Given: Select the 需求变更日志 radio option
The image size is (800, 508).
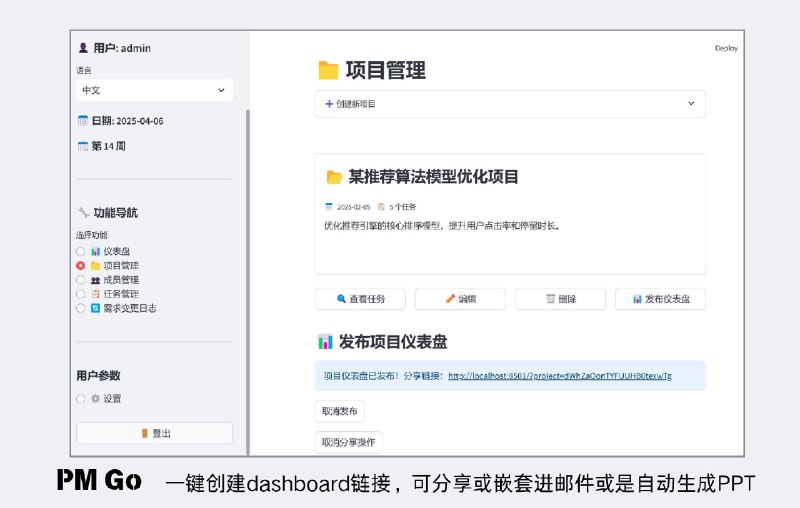Looking at the screenshot, I should 80,309.
